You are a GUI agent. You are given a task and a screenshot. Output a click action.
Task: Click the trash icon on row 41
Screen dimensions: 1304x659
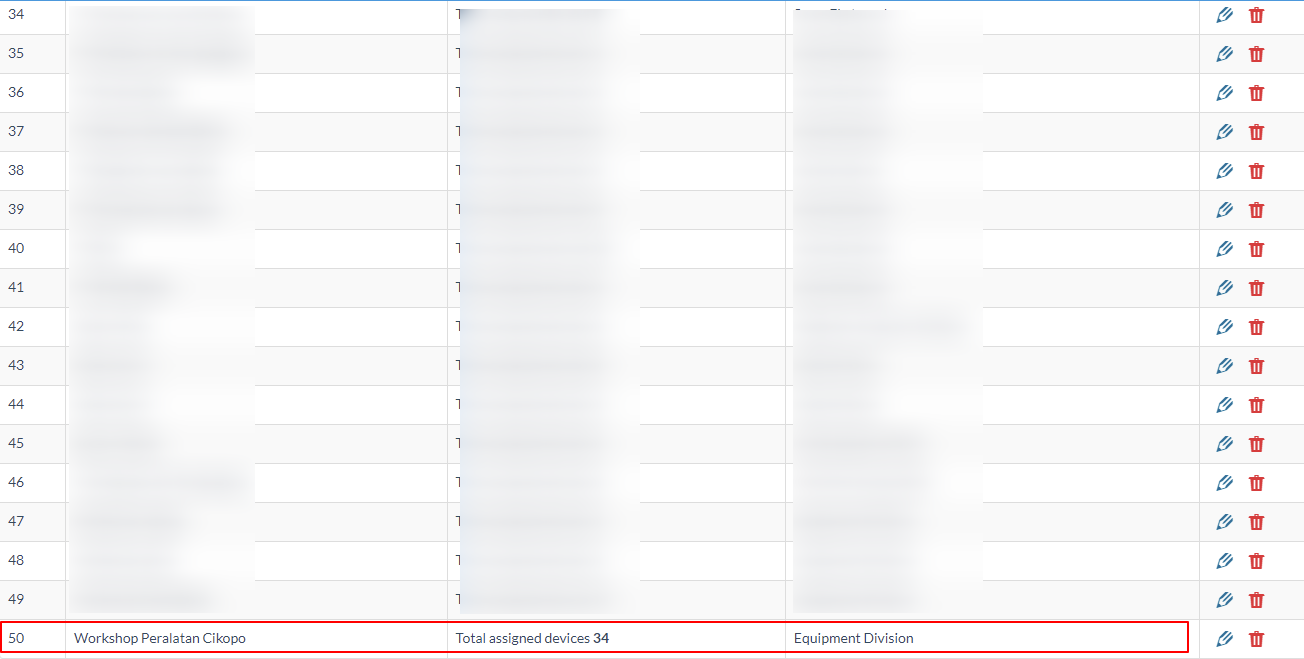click(x=1256, y=288)
